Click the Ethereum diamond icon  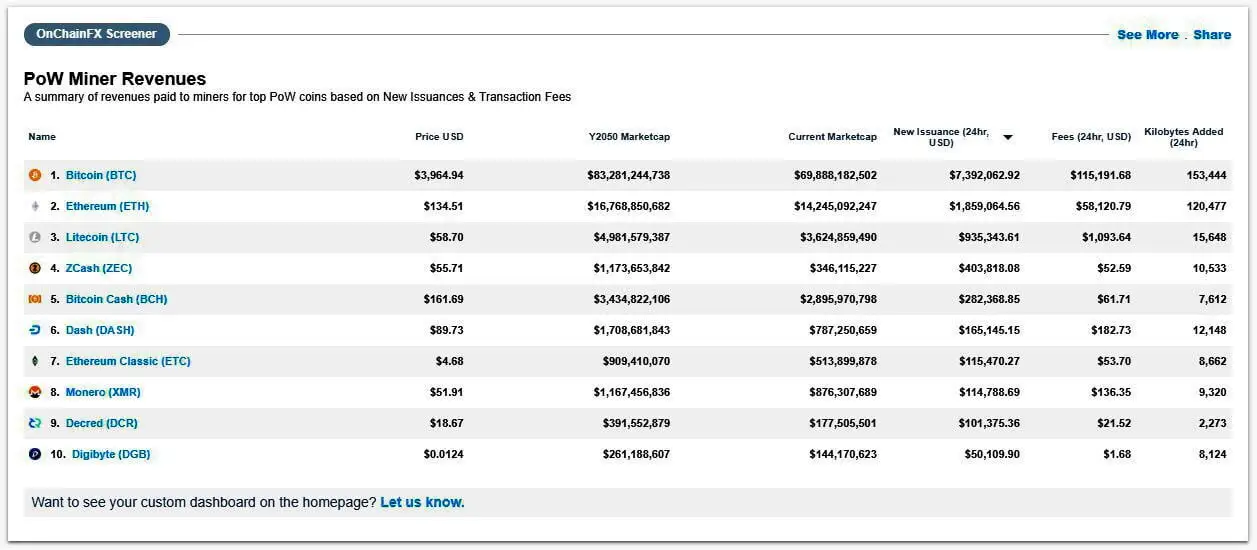coord(35,206)
